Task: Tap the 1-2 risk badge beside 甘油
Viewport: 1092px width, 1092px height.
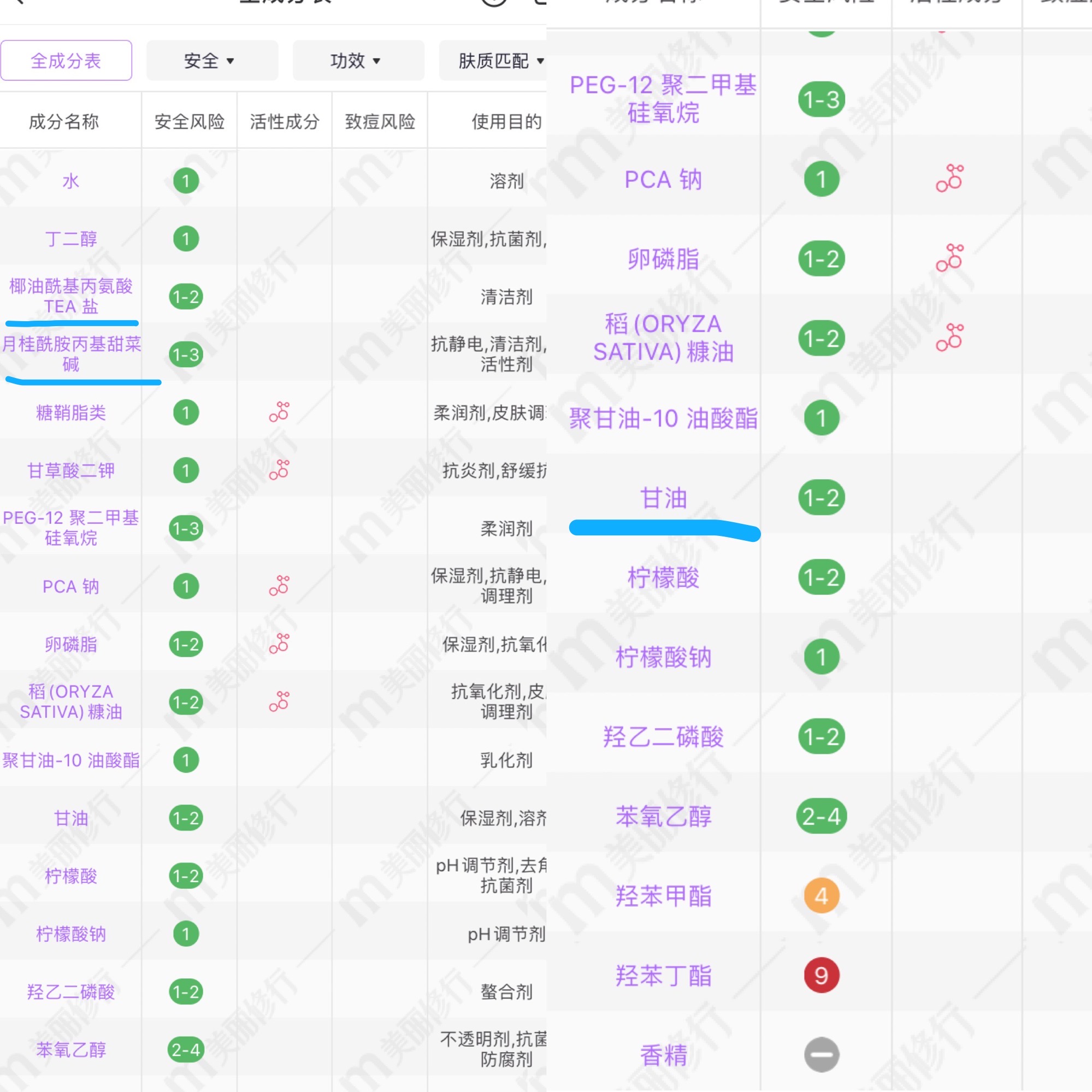Action: click(821, 498)
